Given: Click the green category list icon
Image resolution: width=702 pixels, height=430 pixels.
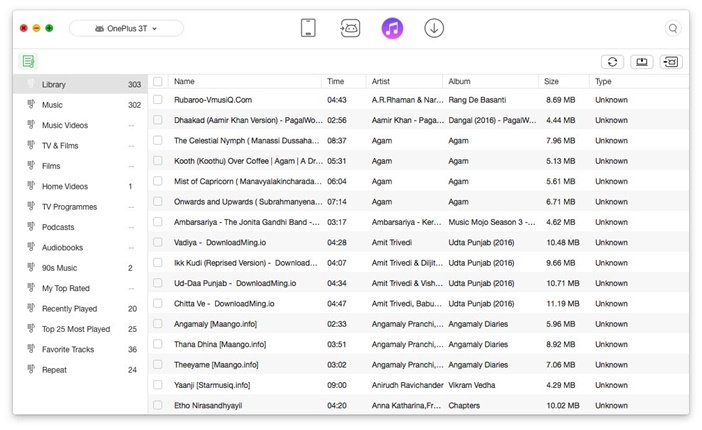Looking at the screenshot, I should click(28, 61).
